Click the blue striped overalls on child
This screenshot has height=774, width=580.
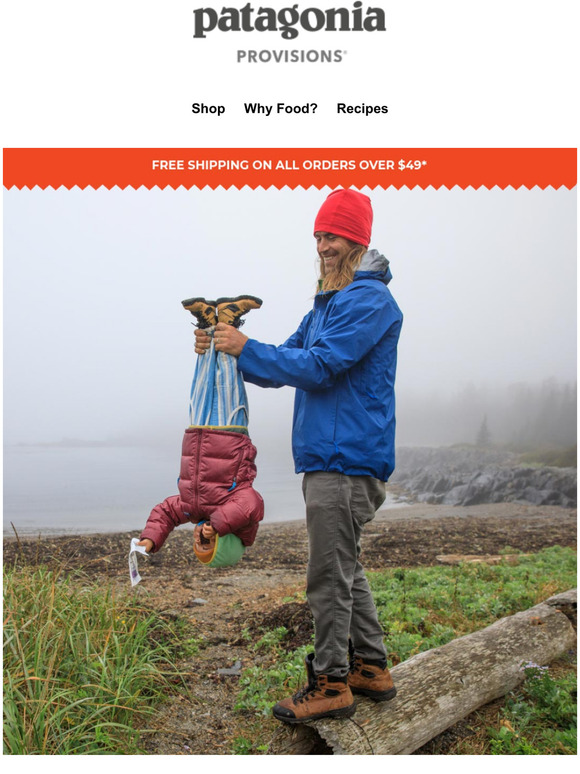[218, 382]
